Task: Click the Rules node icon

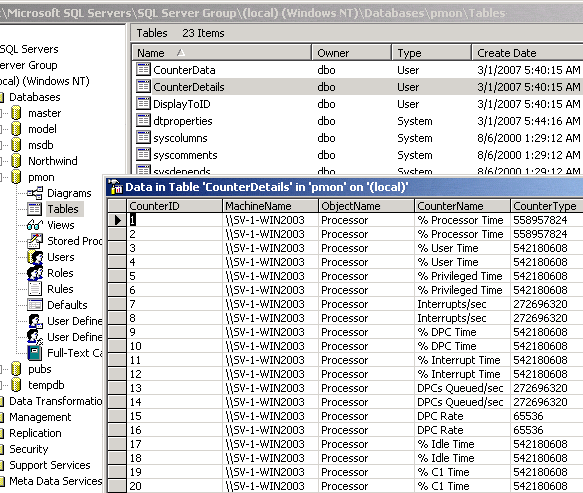Action: click(35, 289)
